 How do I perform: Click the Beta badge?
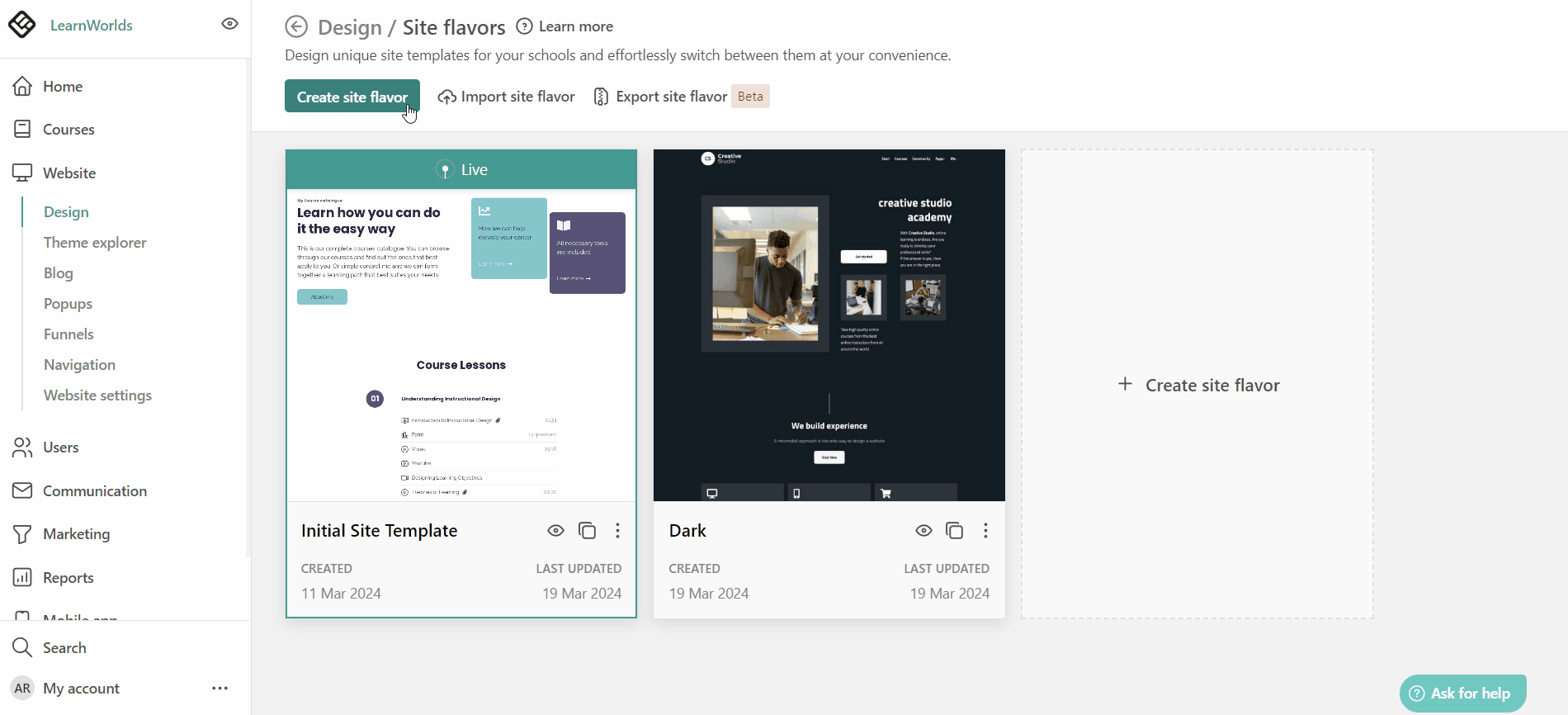click(750, 97)
